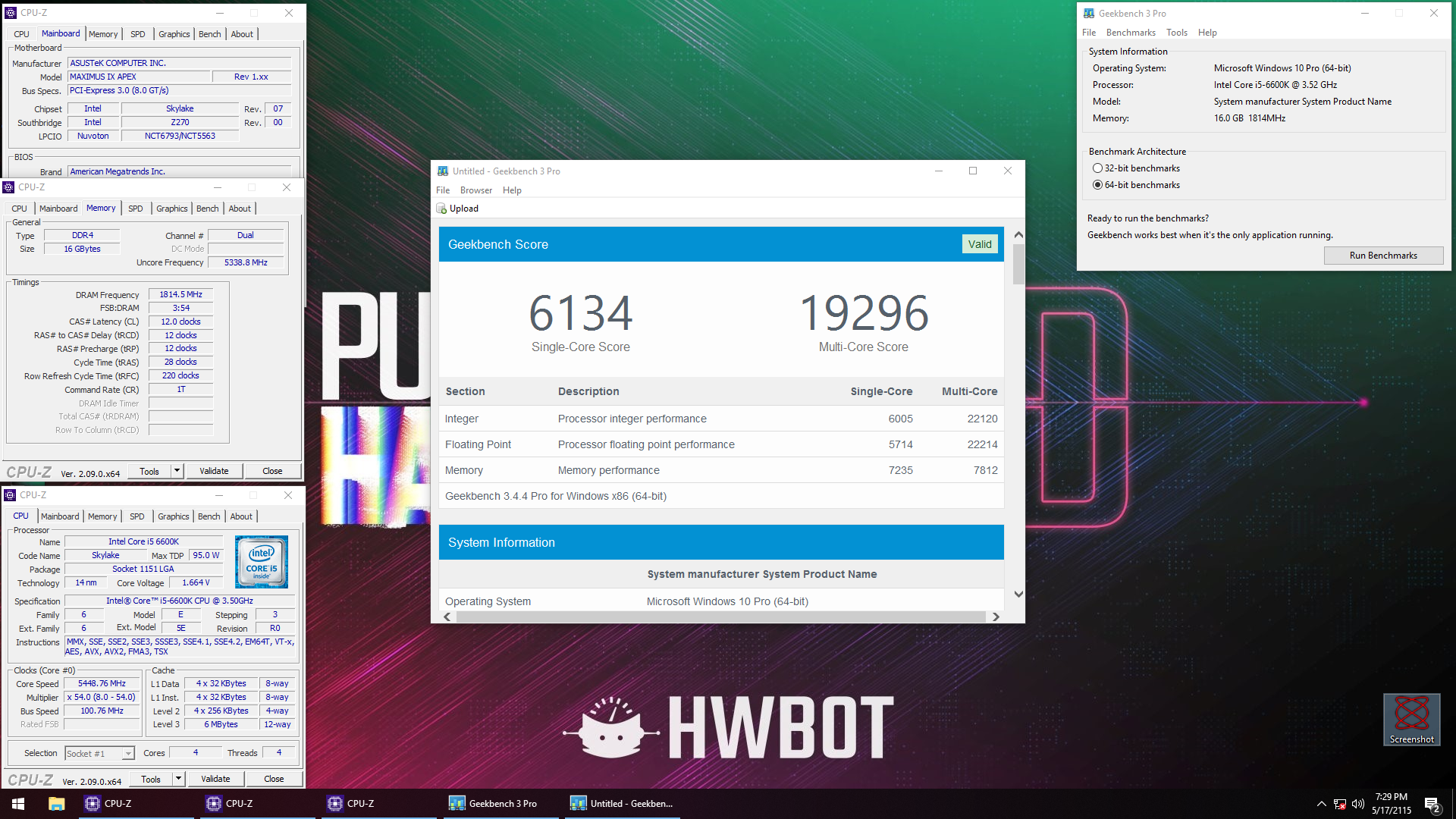
Task: Switch to Geekbench 3 Pro taskbar button
Action: pos(500,803)
